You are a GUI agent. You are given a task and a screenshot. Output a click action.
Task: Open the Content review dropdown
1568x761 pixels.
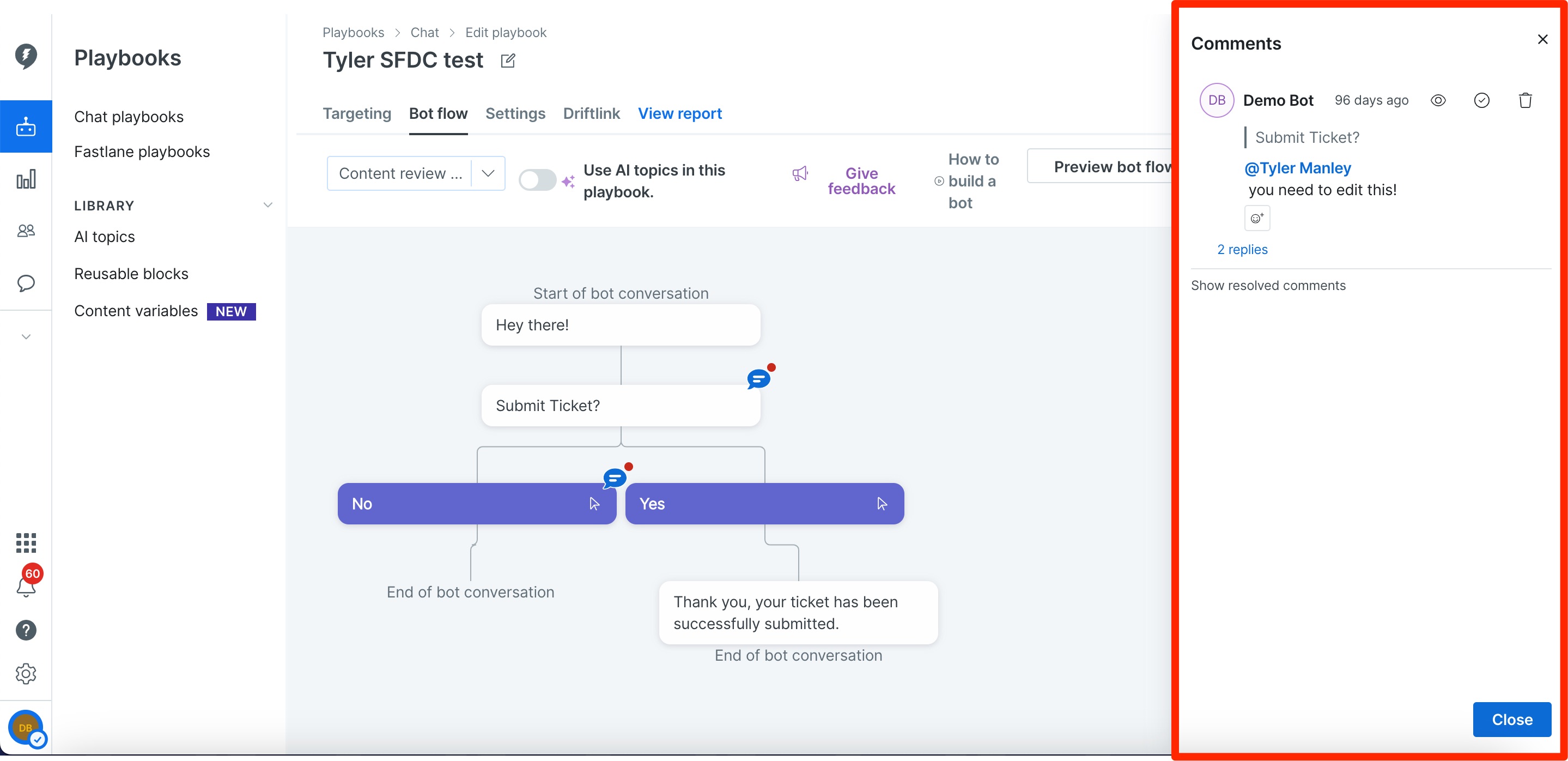click(416, 173)
